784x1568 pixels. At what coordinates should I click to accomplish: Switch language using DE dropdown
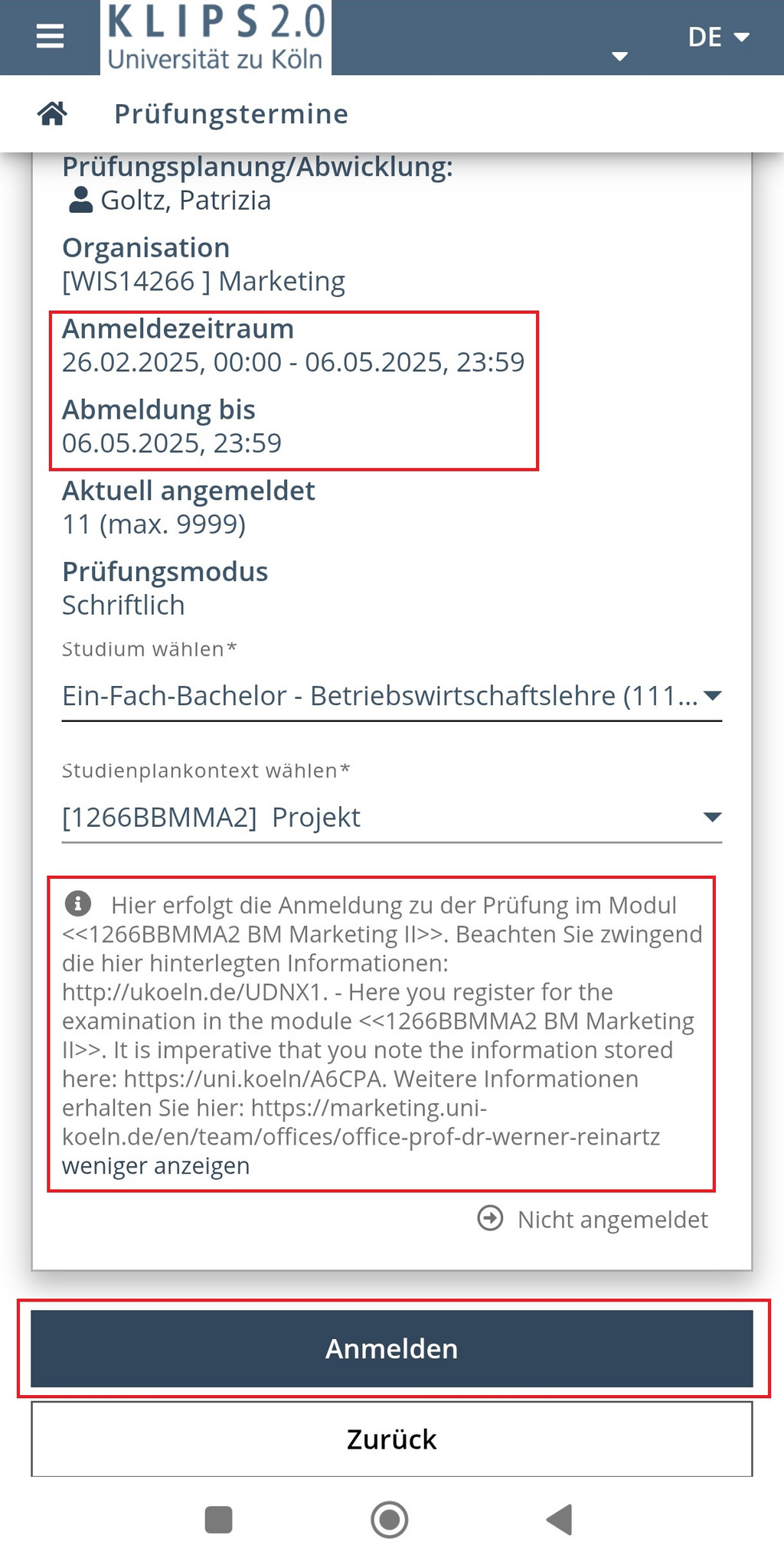[x=718, y=37]
